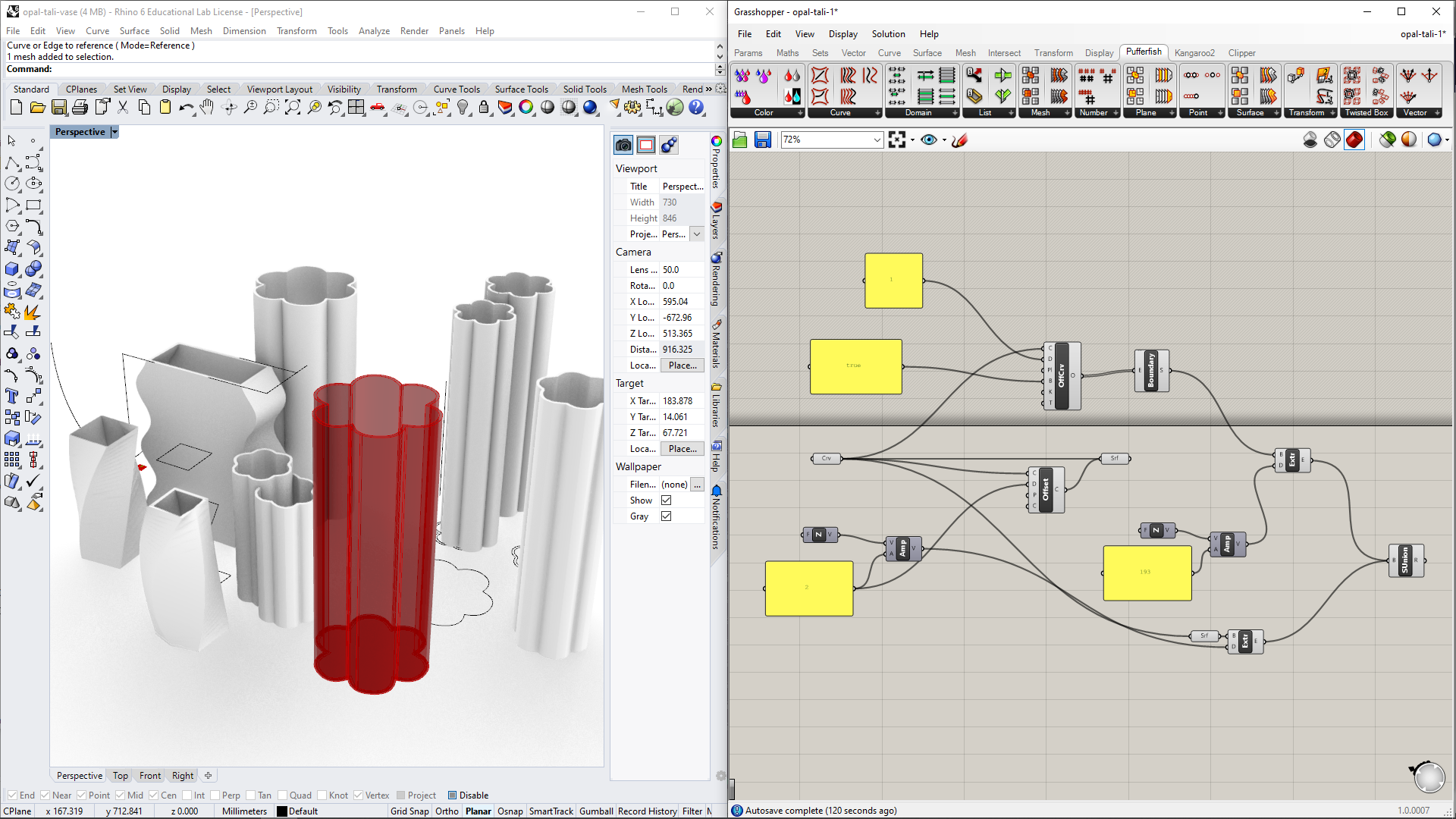Click the Pan hand tool icon
Screen dimensions: 1456x819
tap(207, 108)
